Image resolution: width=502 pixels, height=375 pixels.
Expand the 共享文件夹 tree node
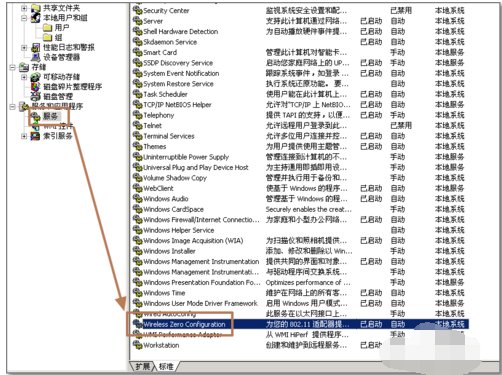click(x=24, y=8)
